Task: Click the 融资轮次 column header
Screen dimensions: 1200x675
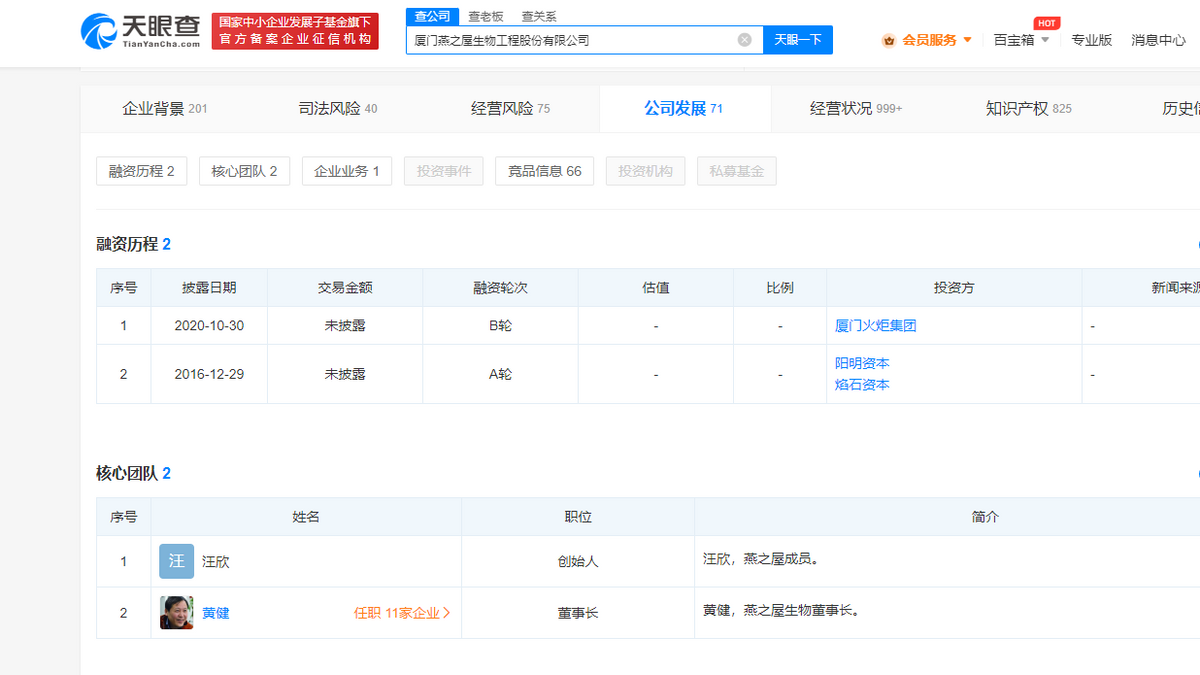Action: pyautogui.click(x=500, y=288)
